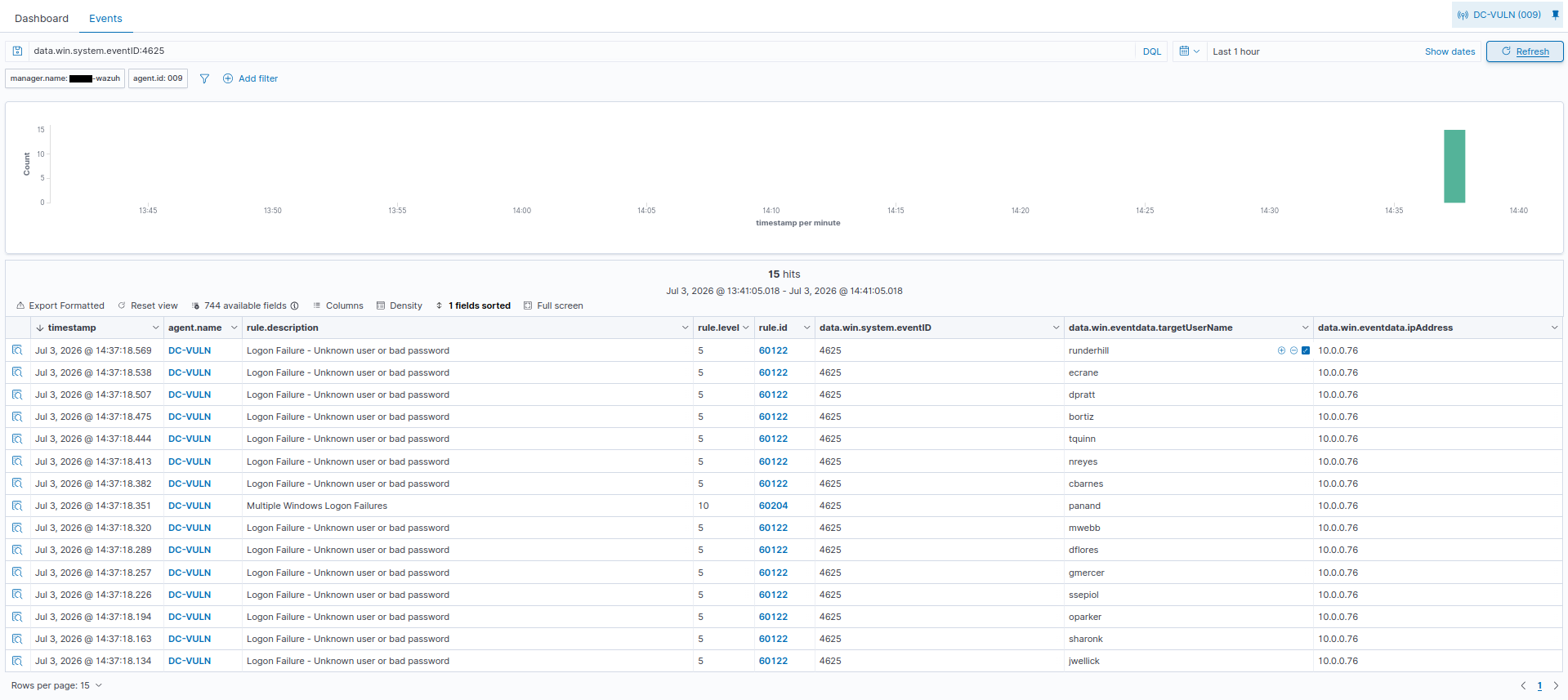
Task: Open the calendar quick-select date menu
Action: point(1190,51)
